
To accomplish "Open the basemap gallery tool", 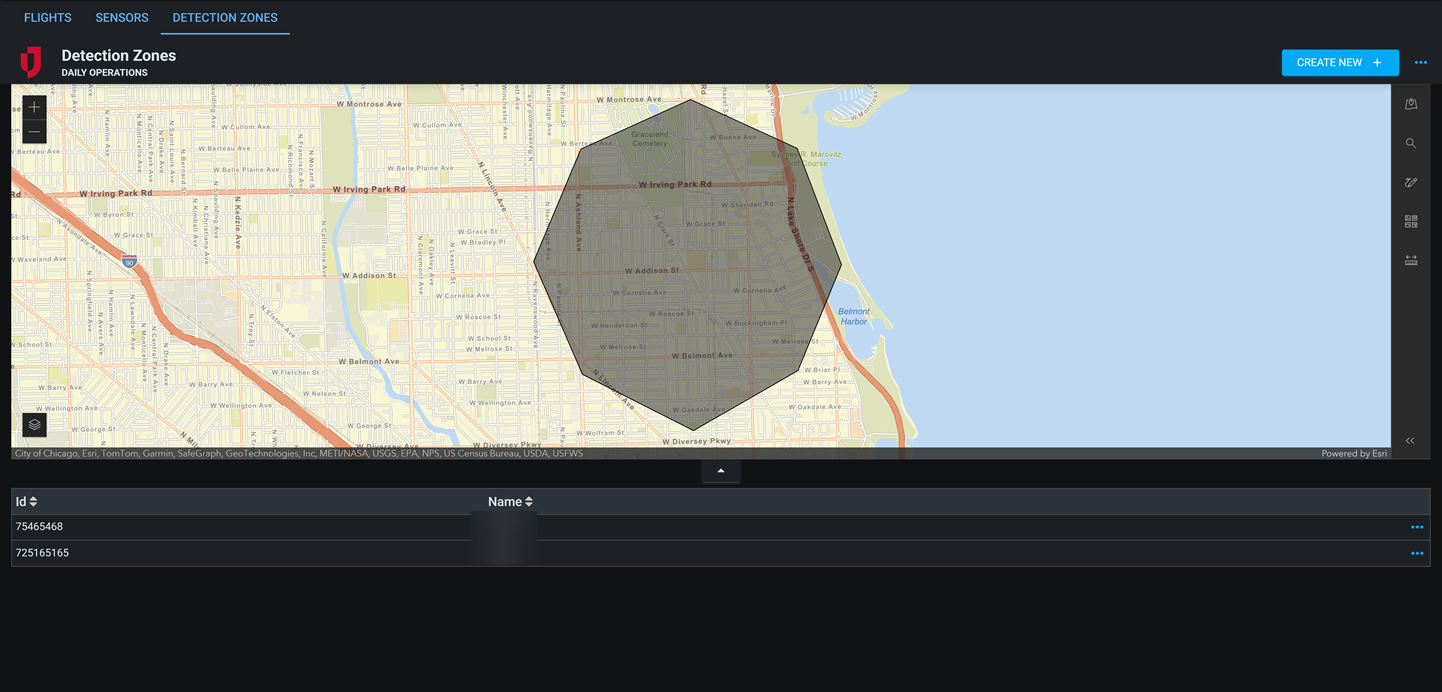I will (1410, 220).
